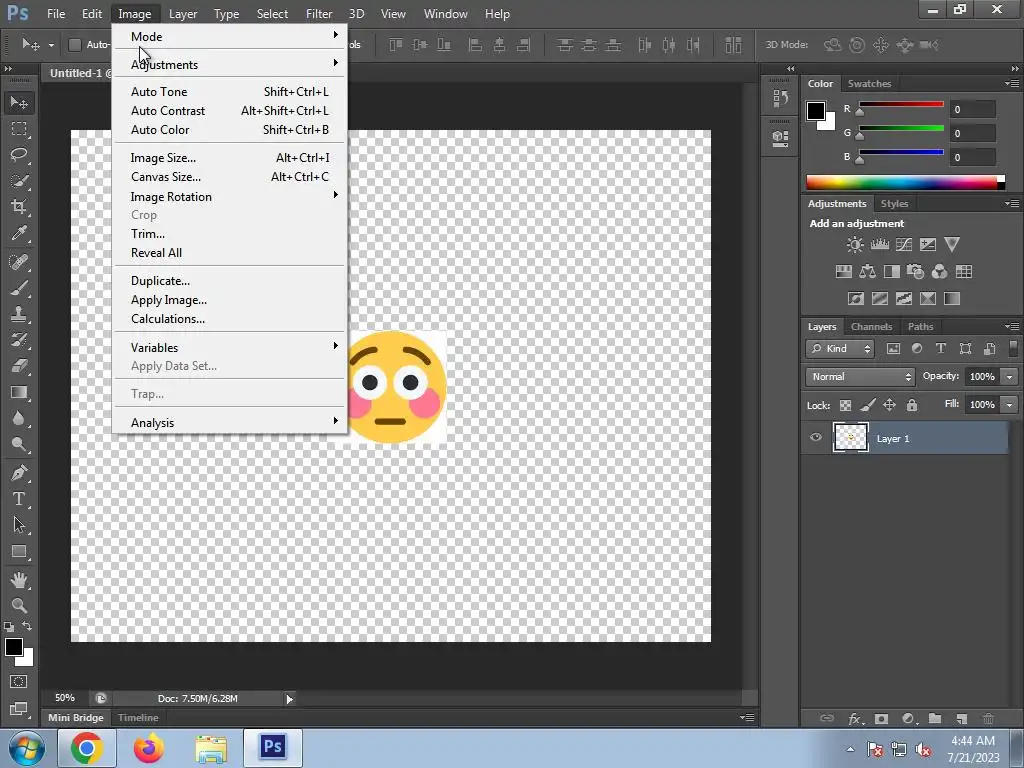
Task: Choose Image Size menu entry
Action: [229, 157]
